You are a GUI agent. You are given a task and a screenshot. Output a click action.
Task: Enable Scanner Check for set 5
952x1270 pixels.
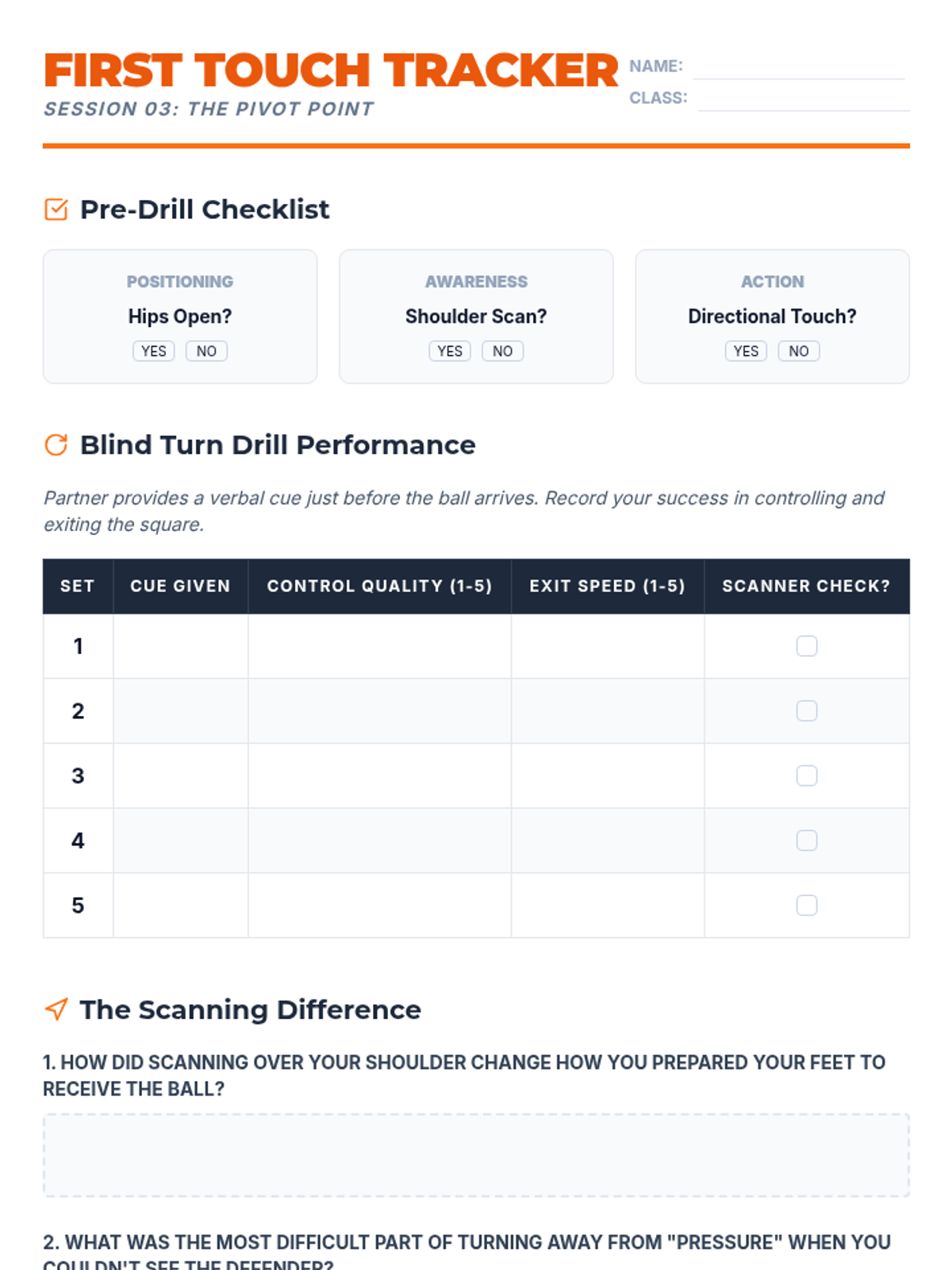(x=807, y=906)
